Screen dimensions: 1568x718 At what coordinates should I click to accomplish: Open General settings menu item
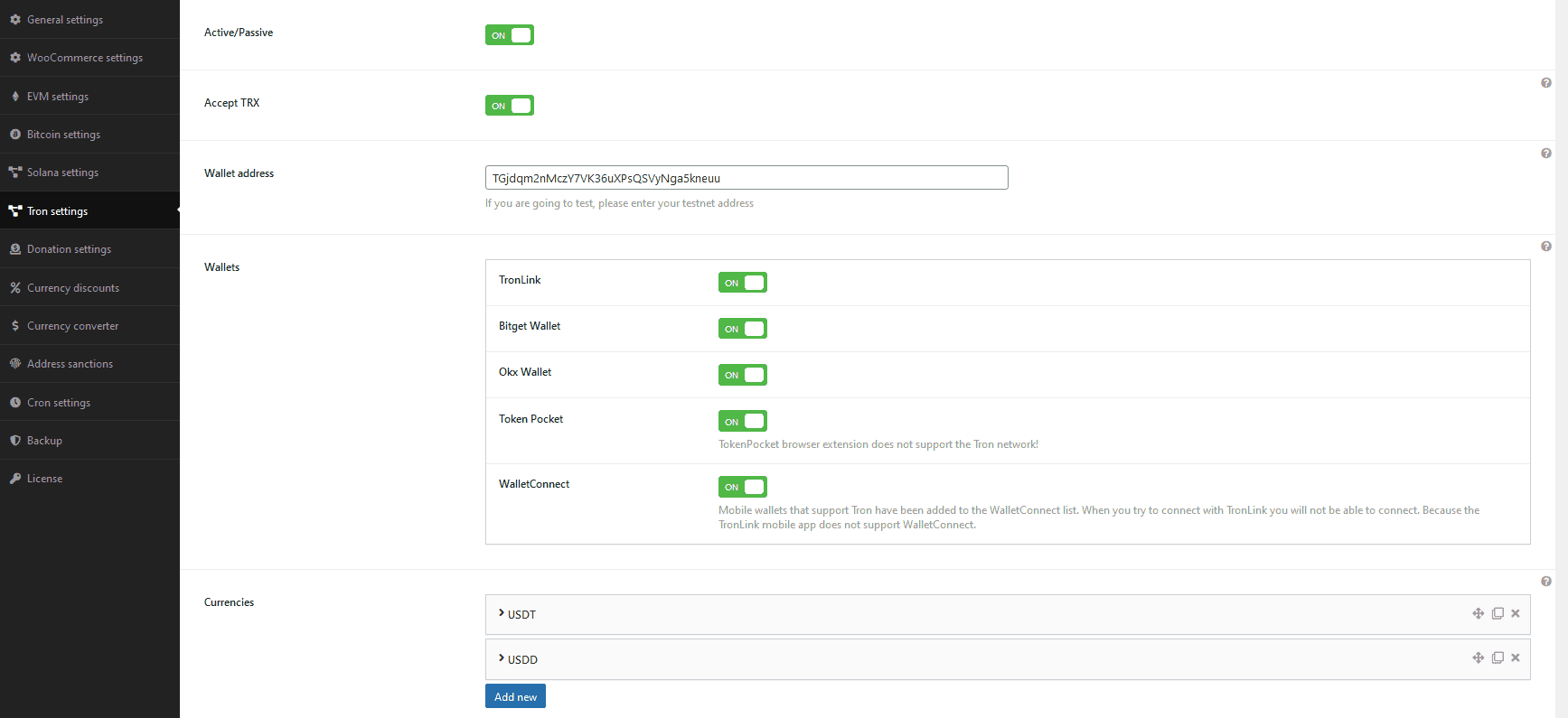(x=89, y=19)
